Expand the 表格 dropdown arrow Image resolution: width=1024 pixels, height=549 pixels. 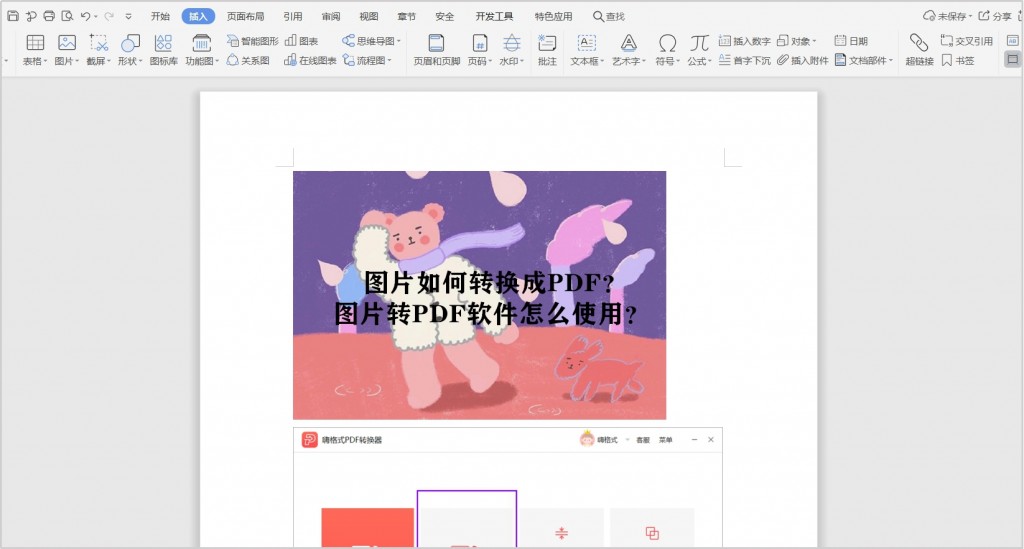(46, 61)
